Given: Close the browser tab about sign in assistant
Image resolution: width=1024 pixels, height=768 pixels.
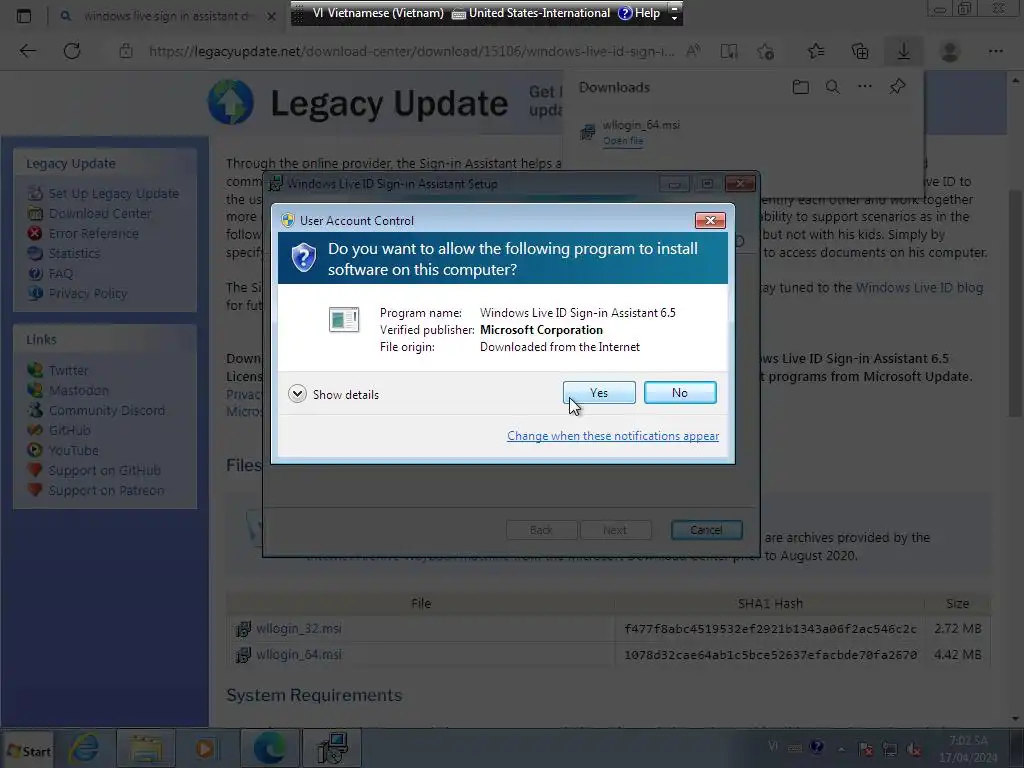Looking at the screenshot, I should click(272, 16).
